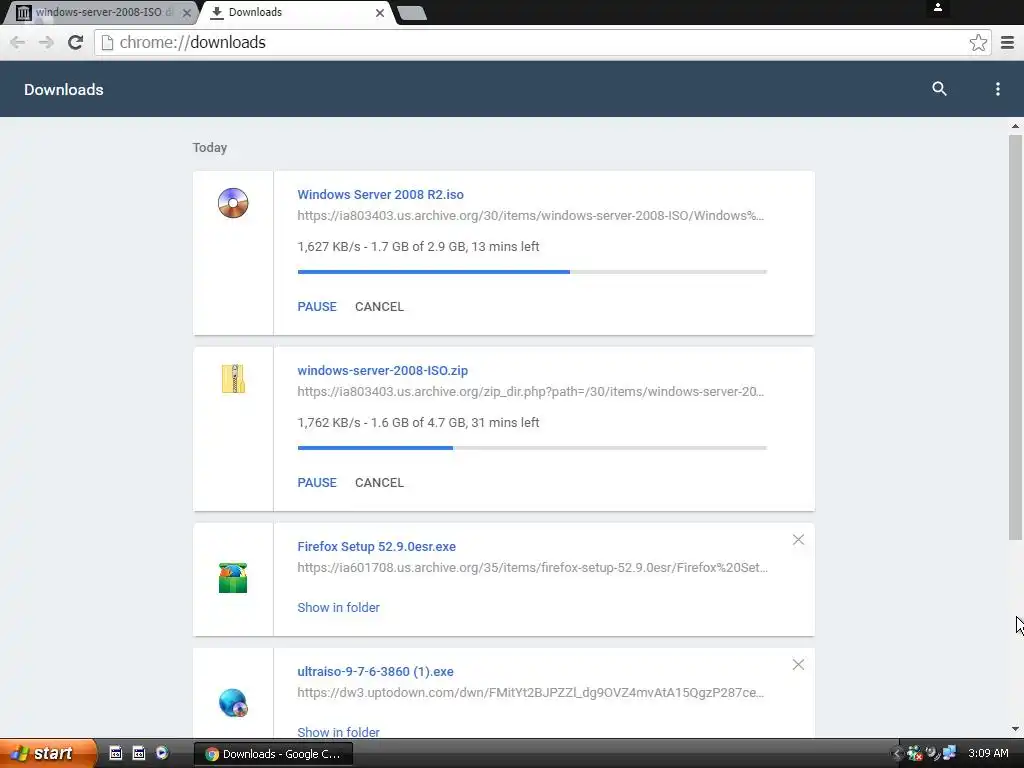Image resolution: width=1024 pixels, height=768 pixels.
Task: Click the Firefox Setup source URL
Action: tap(532, 568)
